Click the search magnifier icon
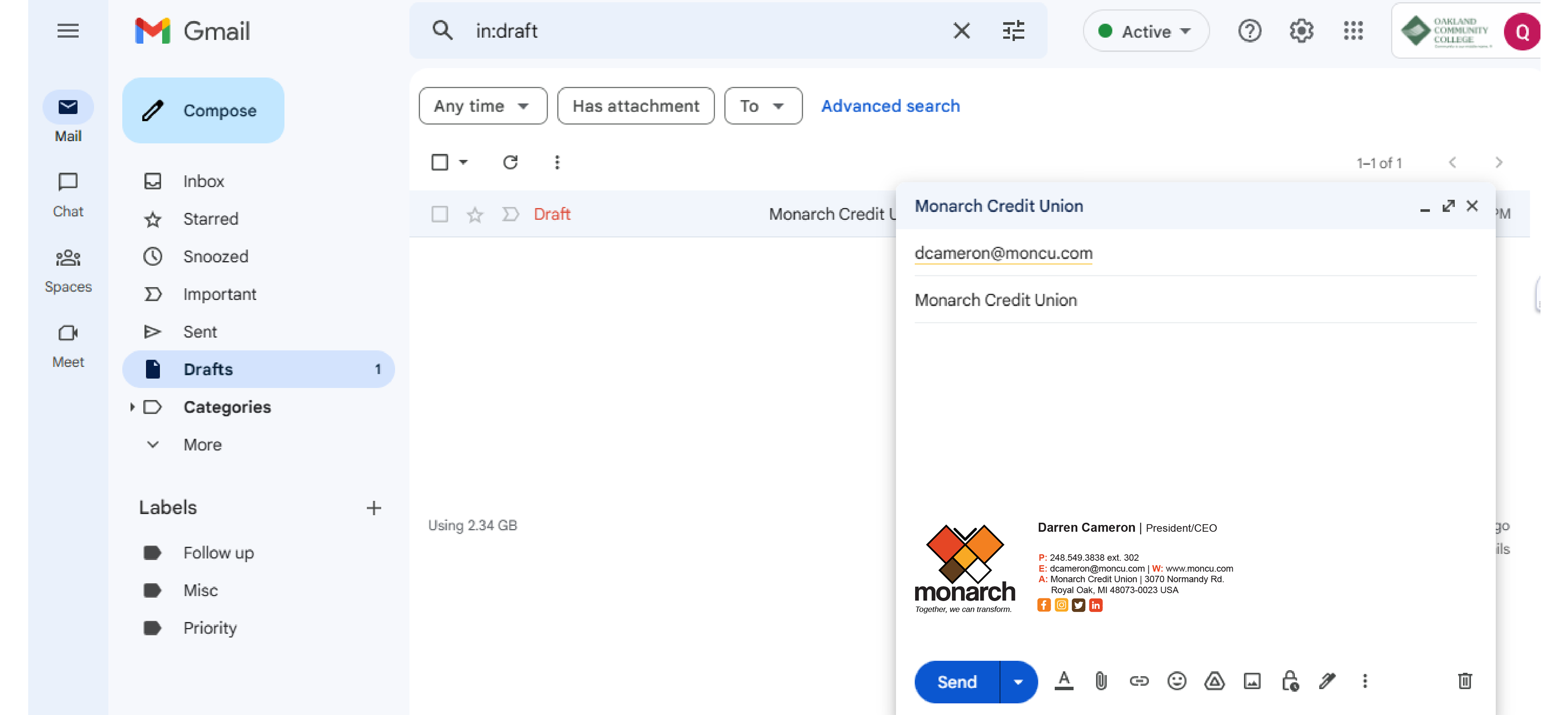 [x=443, y=31]
